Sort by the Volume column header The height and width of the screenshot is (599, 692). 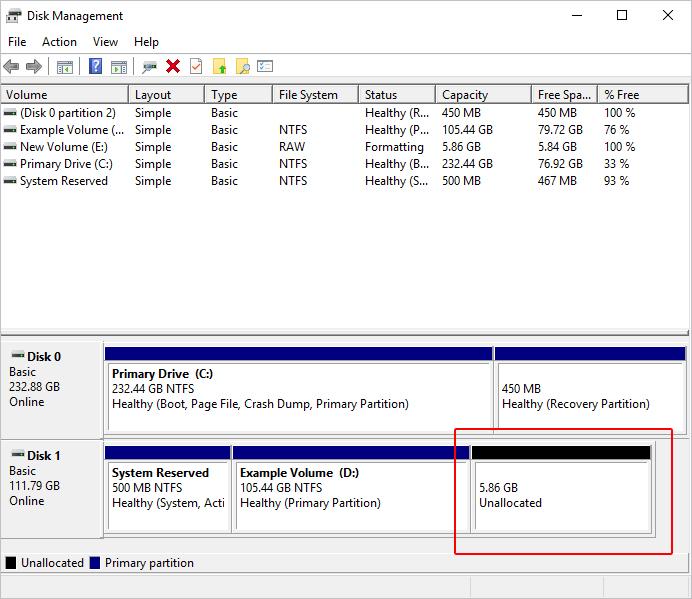point(65,94)
